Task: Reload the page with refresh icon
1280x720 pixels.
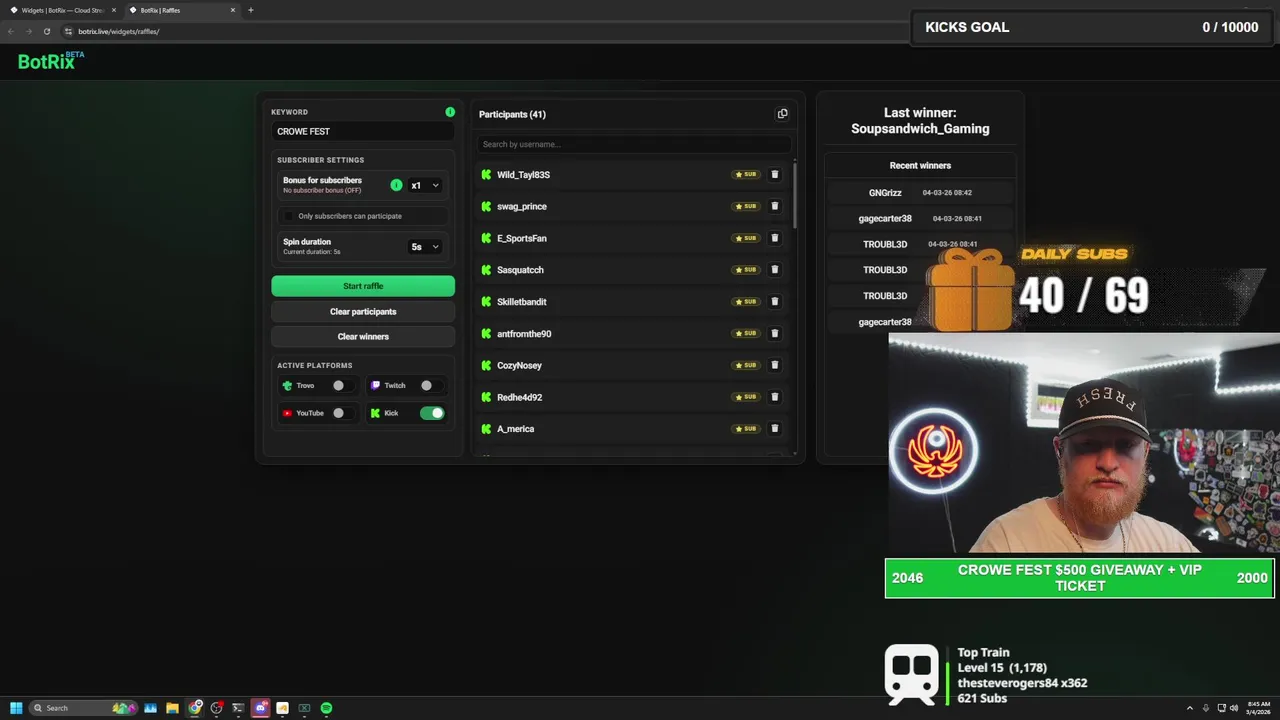Action: point(47,31)
